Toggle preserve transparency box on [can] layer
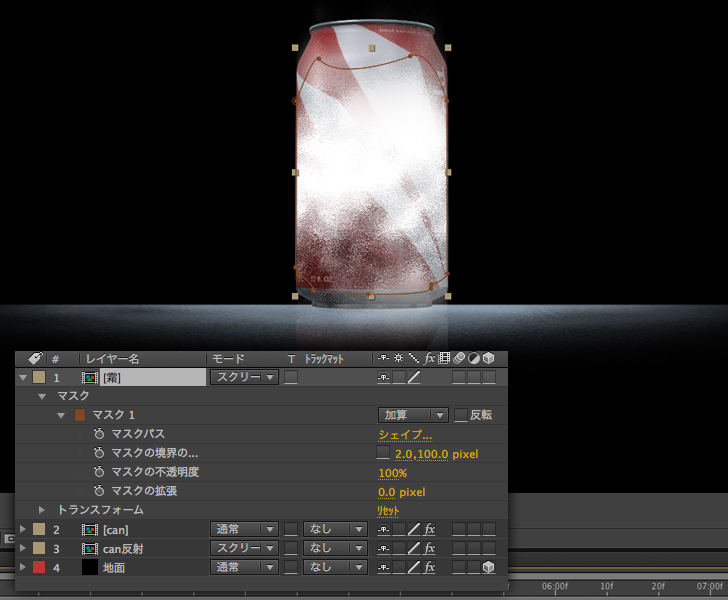Screen dimensions: 728x600 (291, 529)
